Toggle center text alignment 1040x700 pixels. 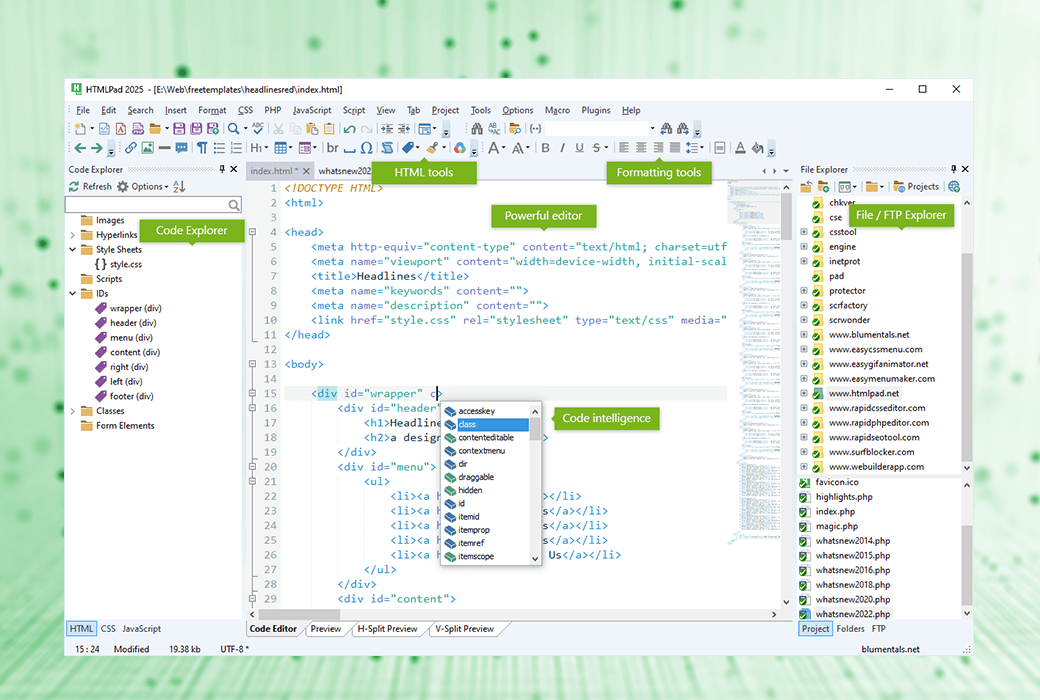641,148
